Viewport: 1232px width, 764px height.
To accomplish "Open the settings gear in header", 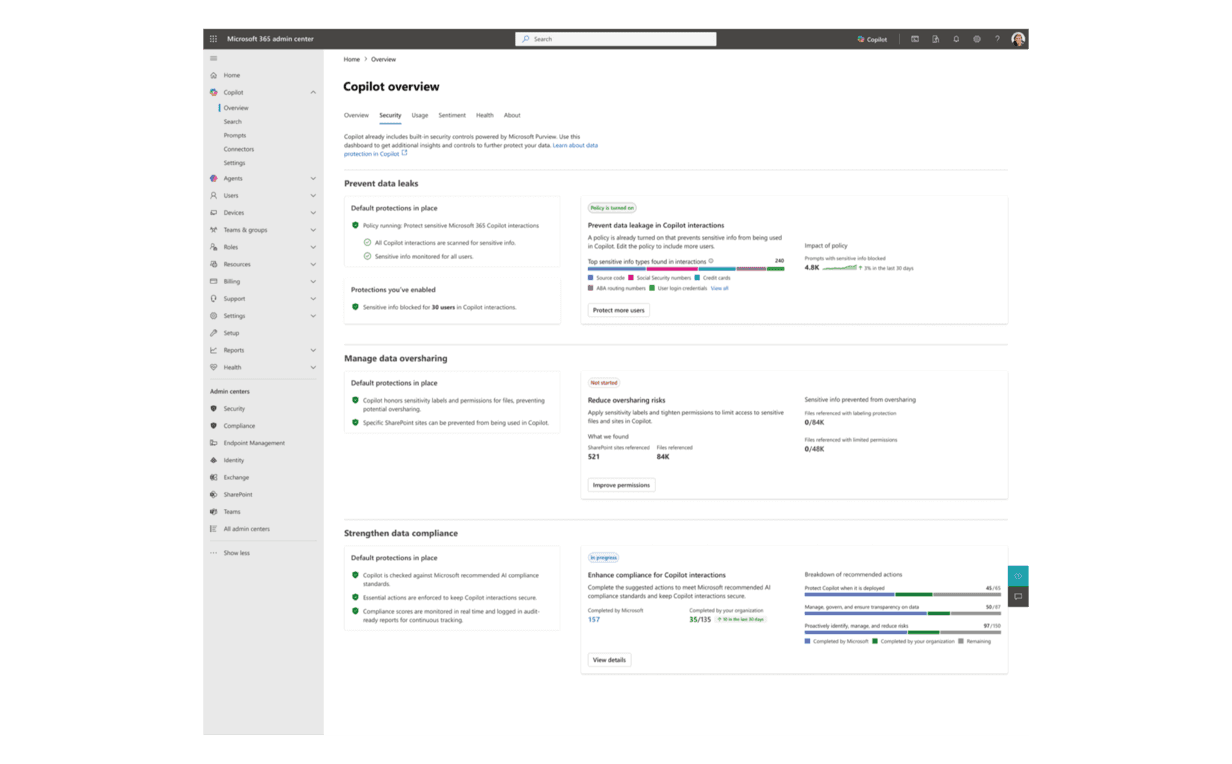I will (977, 39).
